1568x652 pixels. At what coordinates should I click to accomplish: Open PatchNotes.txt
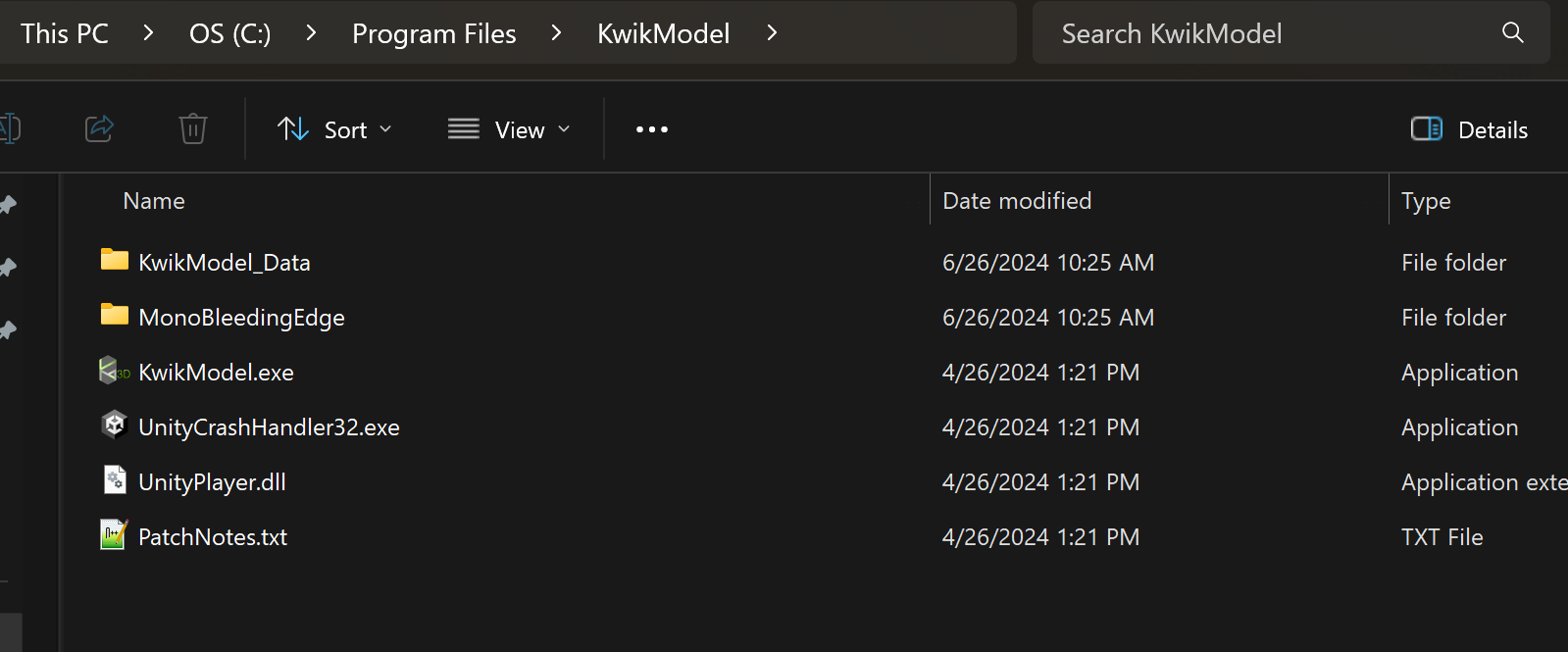[x=213, y=536]
